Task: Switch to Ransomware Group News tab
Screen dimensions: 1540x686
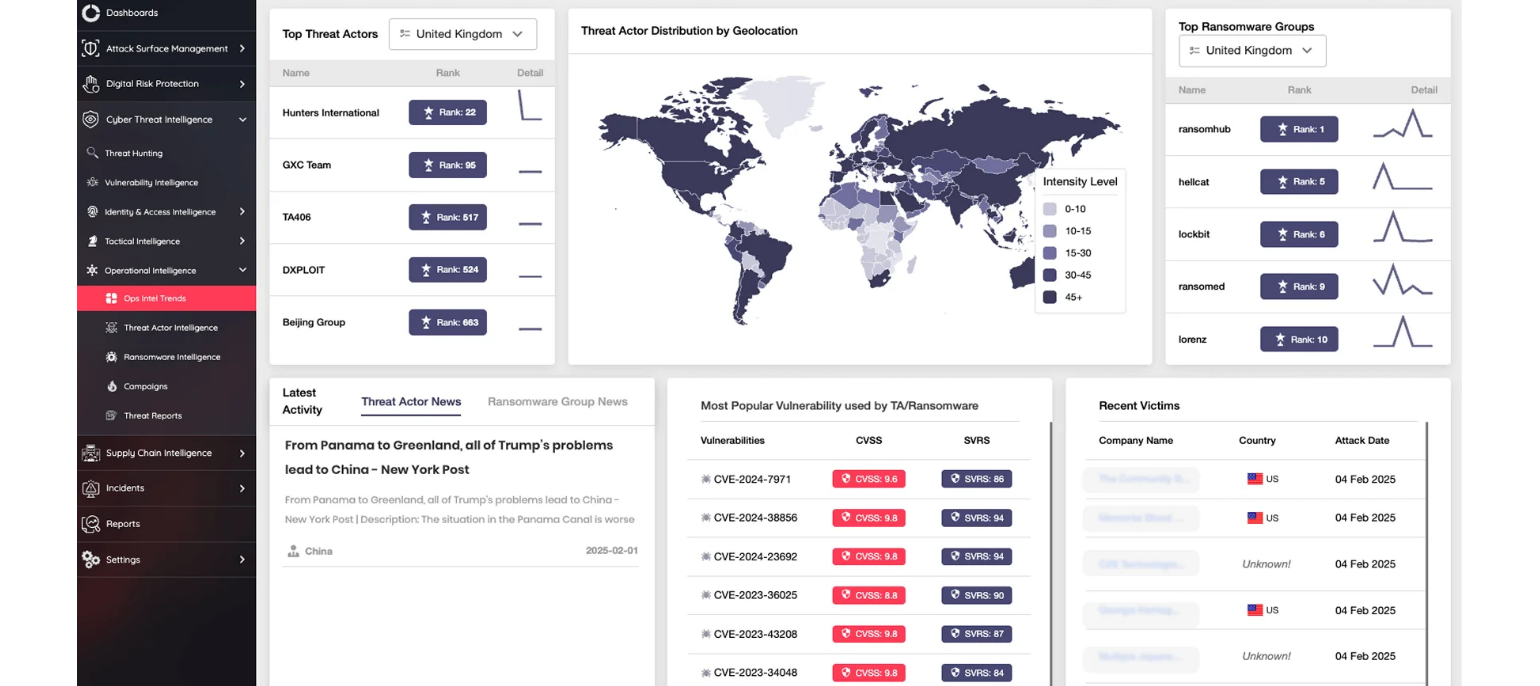Action: click(557, 402)
